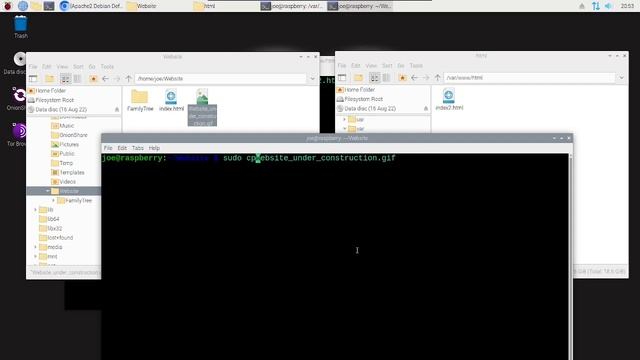Open path history dropdown in Website window
The width and height of the screenshot is (640, 360).
click(x=312, y=78)
